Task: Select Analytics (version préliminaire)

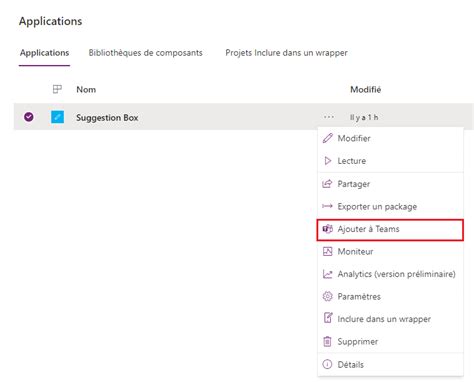Action: click(390, 274)
